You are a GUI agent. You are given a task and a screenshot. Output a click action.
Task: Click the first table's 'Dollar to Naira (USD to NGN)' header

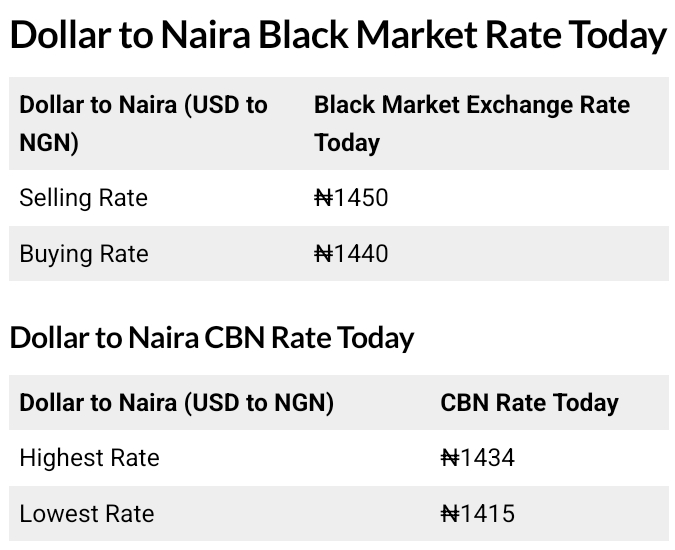tap(143, 123)
